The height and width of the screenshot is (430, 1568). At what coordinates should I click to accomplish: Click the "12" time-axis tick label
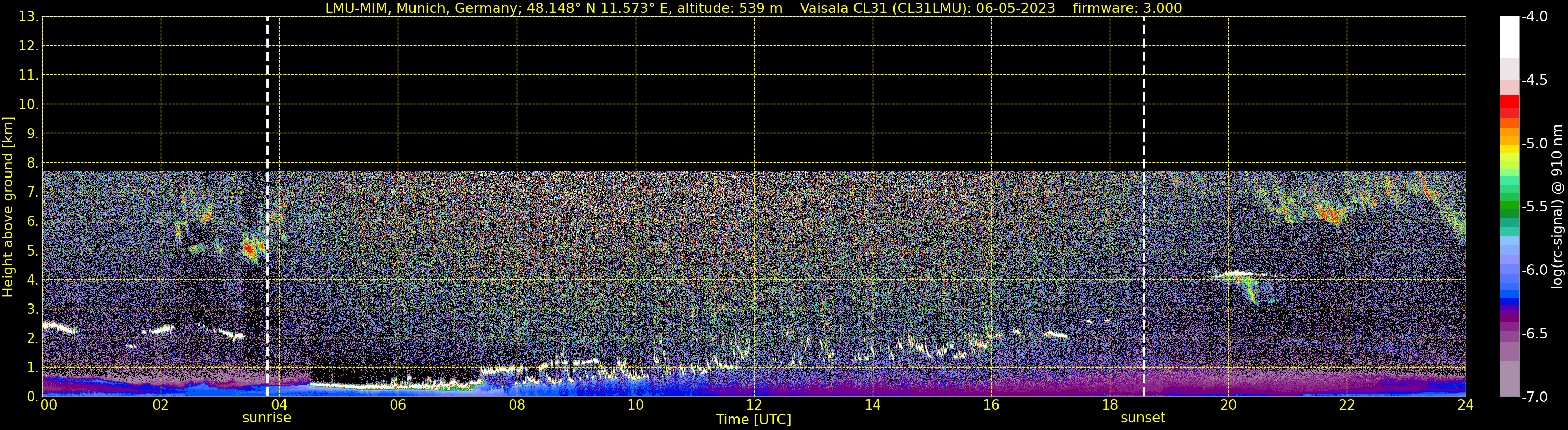pos(754,404)
